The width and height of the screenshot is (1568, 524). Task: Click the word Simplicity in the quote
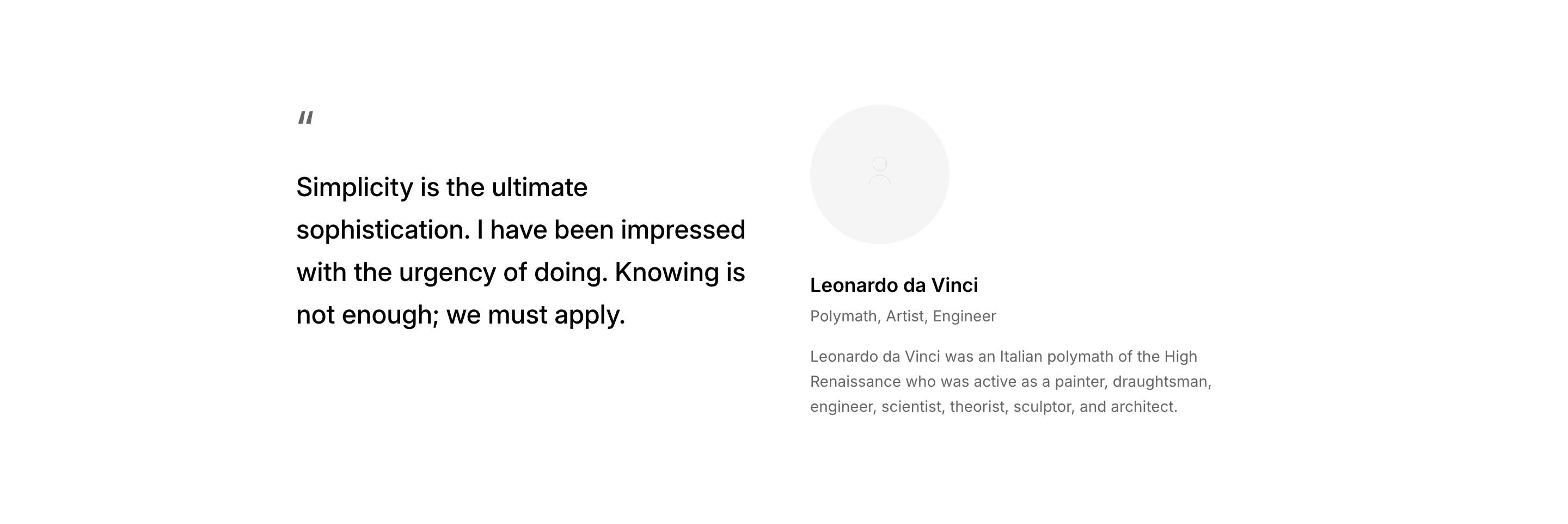[x=355, y=187]
